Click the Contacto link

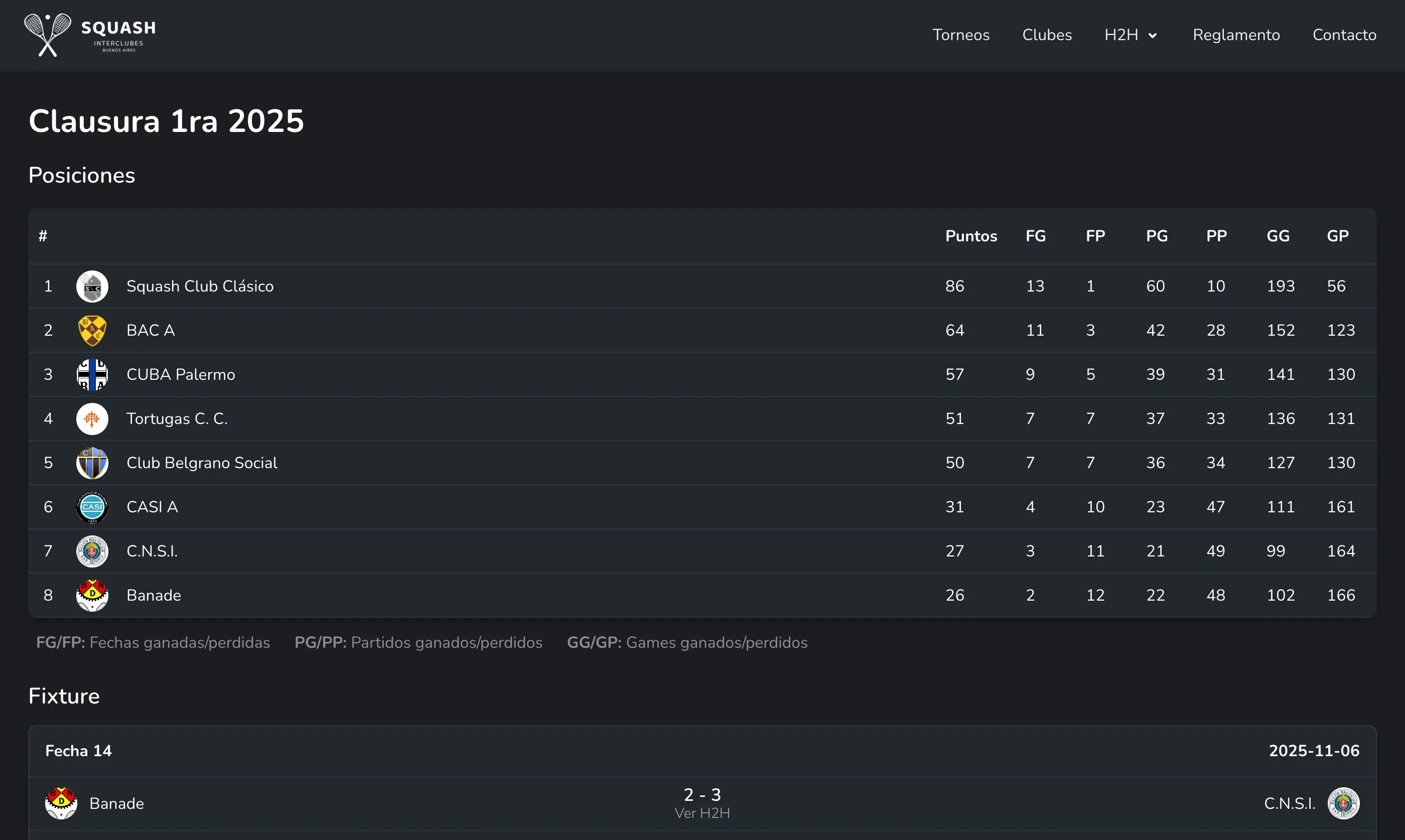pos(1344,35)
